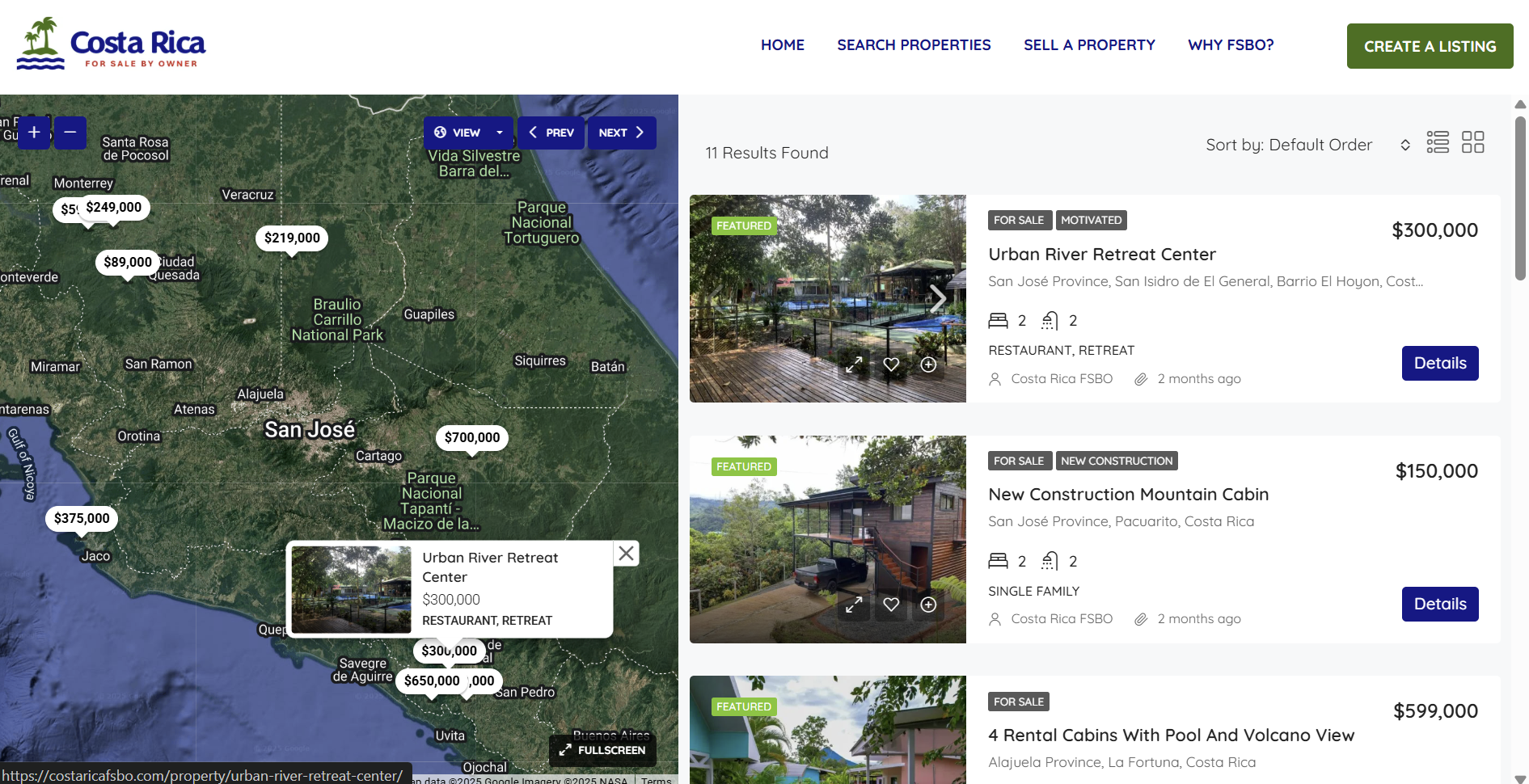The image size is (1529, 784).
Task: Click the NEW CONSTRUCTION tag
Action: pyautogui.click(x=1117, y=461)
